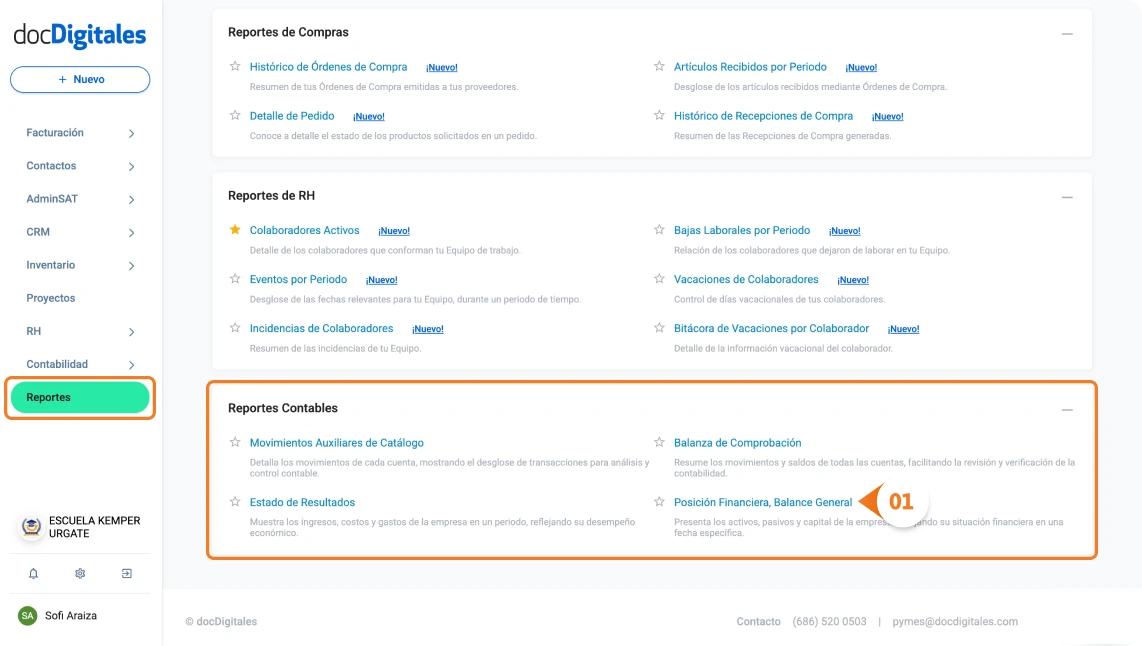Star the Estado de Resultados report
Screen dimensions: 1142x646
pos(234,502)
